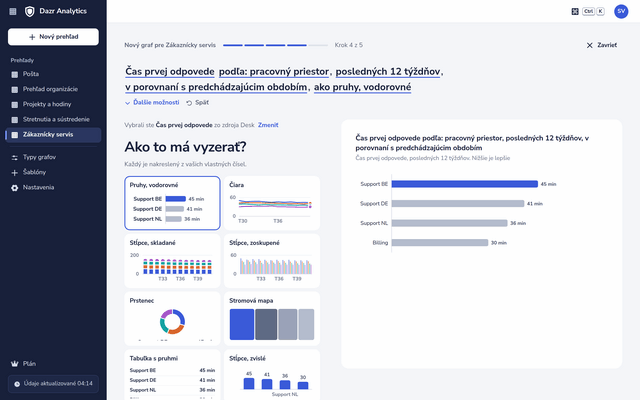Open Stretnutia a sústredenie dashboard
Viewport: 640px width, 400px height.
pos(53,119)
